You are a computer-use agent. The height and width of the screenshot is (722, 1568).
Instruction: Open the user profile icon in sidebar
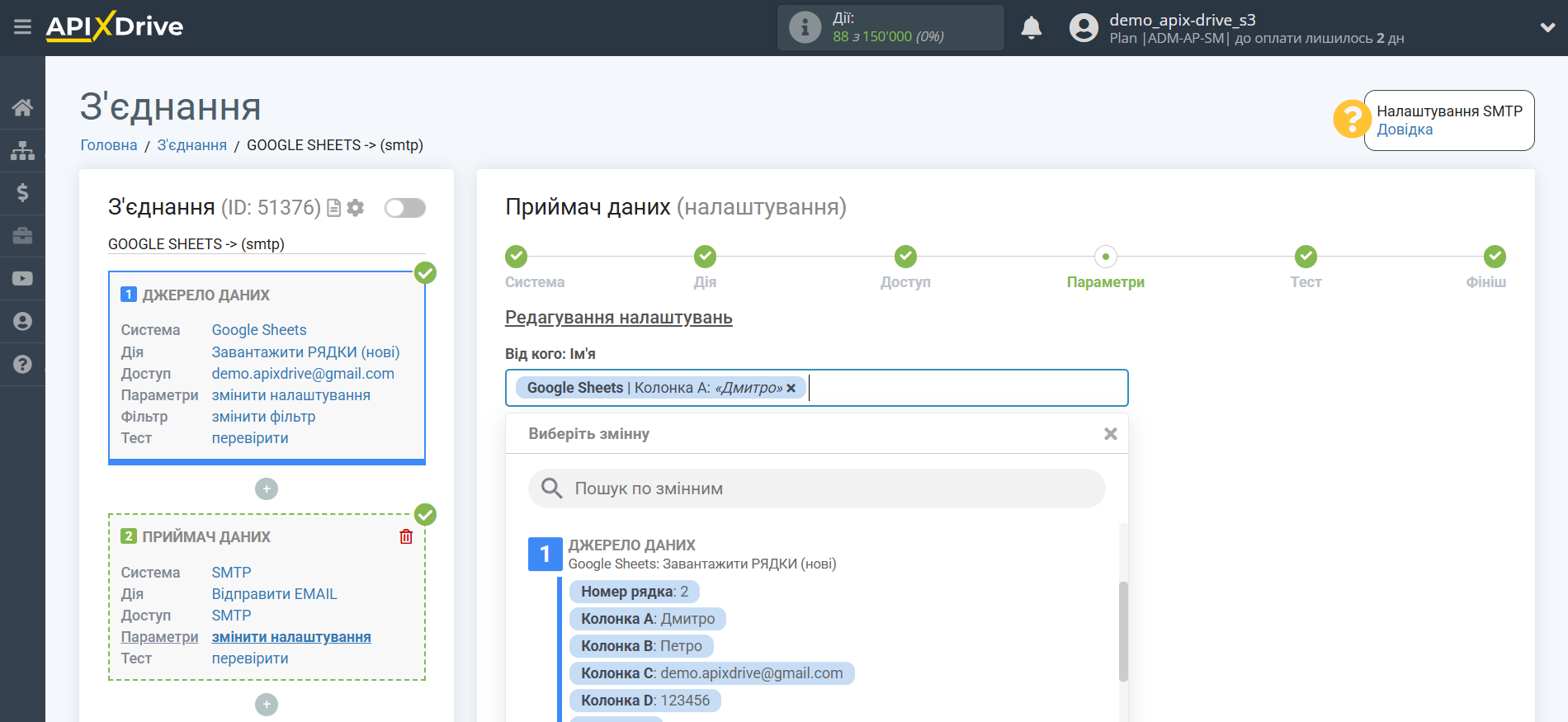coord(22,322)
